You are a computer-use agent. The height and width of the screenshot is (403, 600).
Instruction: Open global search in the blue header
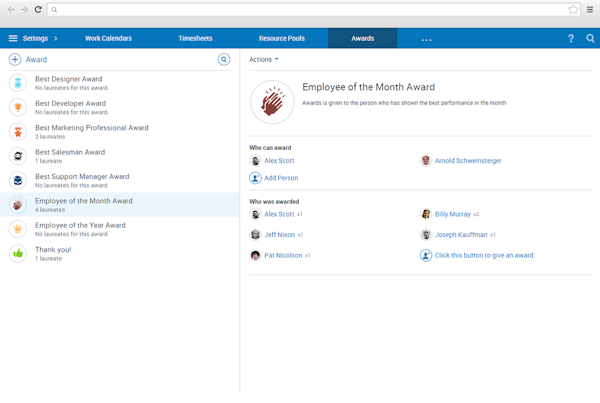coord(591,39)
